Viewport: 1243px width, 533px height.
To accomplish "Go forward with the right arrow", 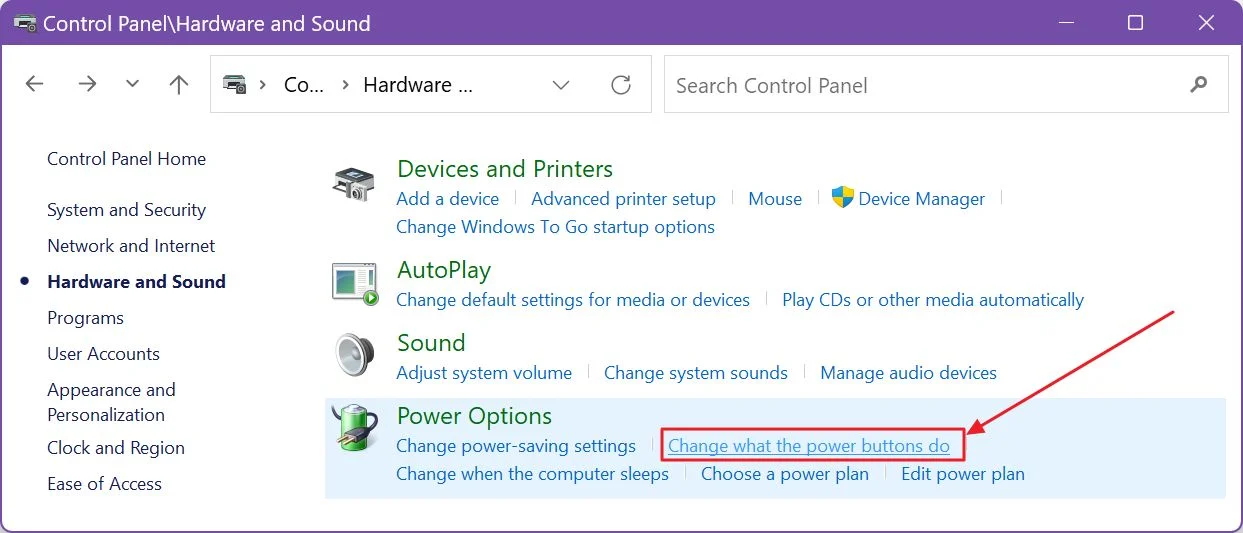I will [88, 84].
